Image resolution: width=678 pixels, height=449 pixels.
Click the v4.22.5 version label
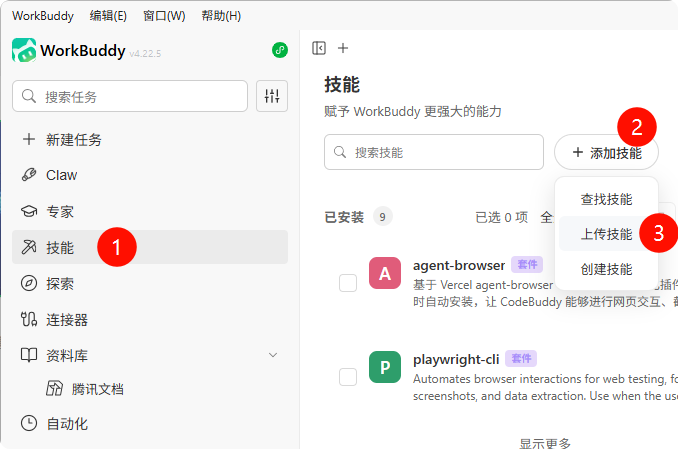pos(145,54)
